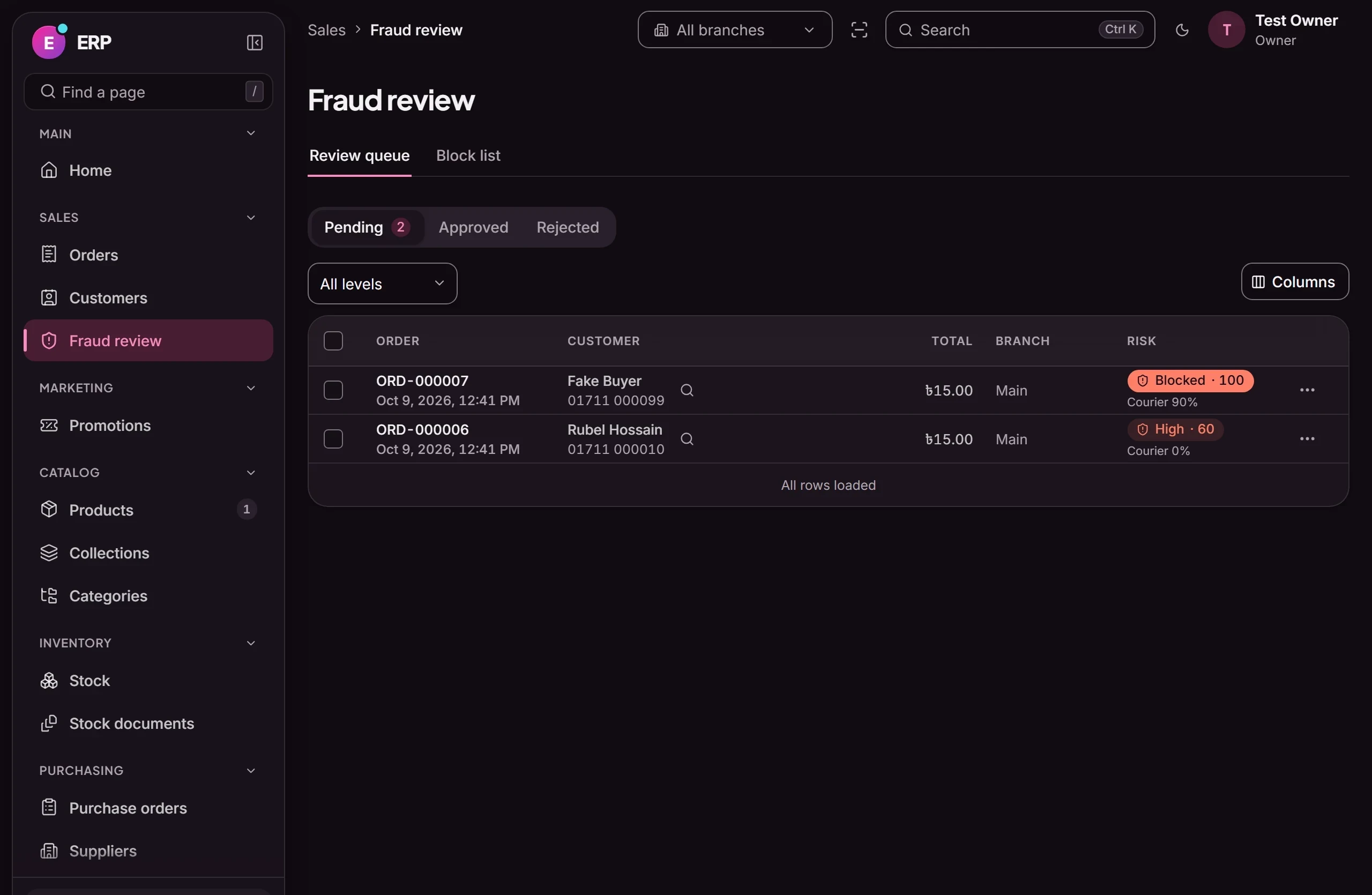Select the Review queue tab
This screenshot has width=1372, height=895.
(359, 155)
